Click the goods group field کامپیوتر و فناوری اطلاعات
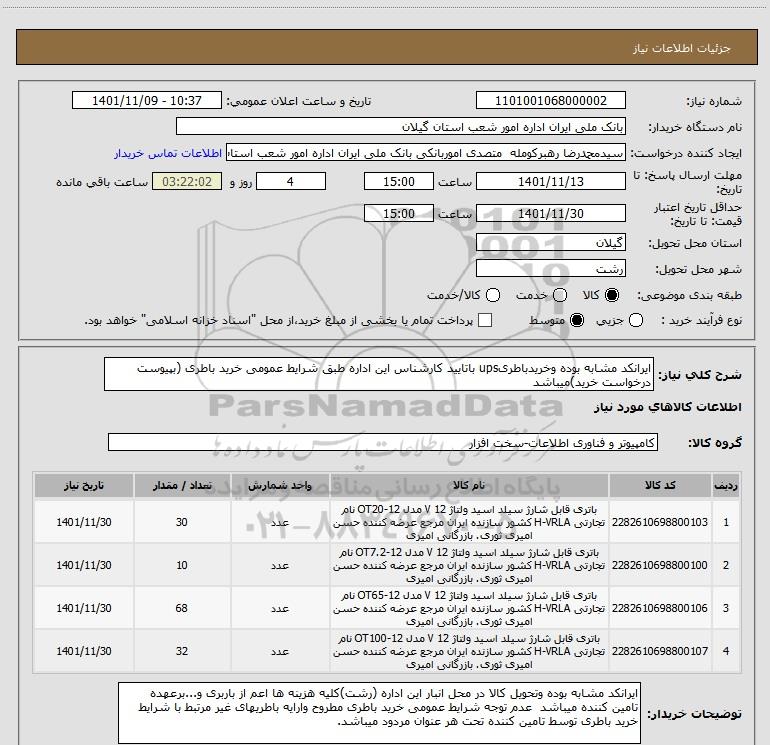 pyautogui.click(x=383, y=442)
